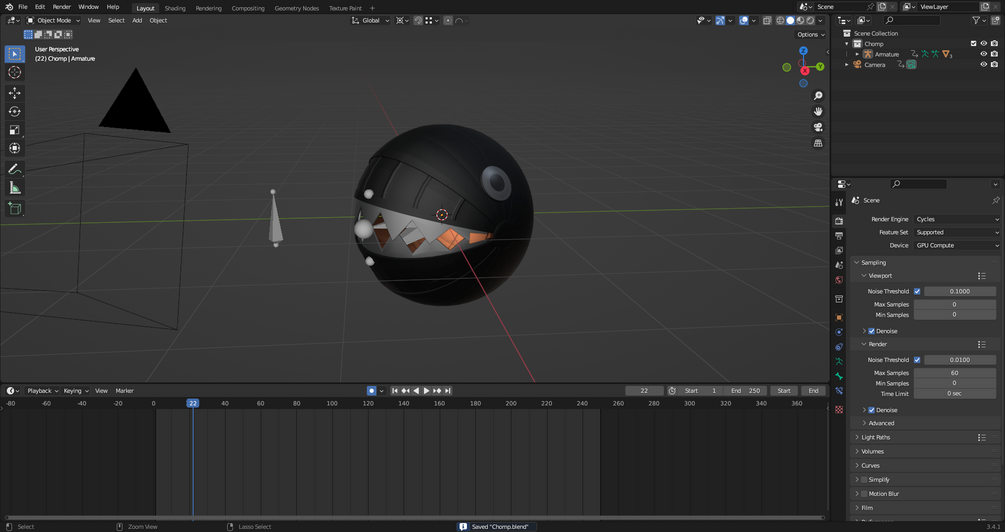Image resolution: width=1005 pixels, height=532 pixels.
Task: Toggle the auto keying record button
Action: pyautogui.click(x=371, y=390)
